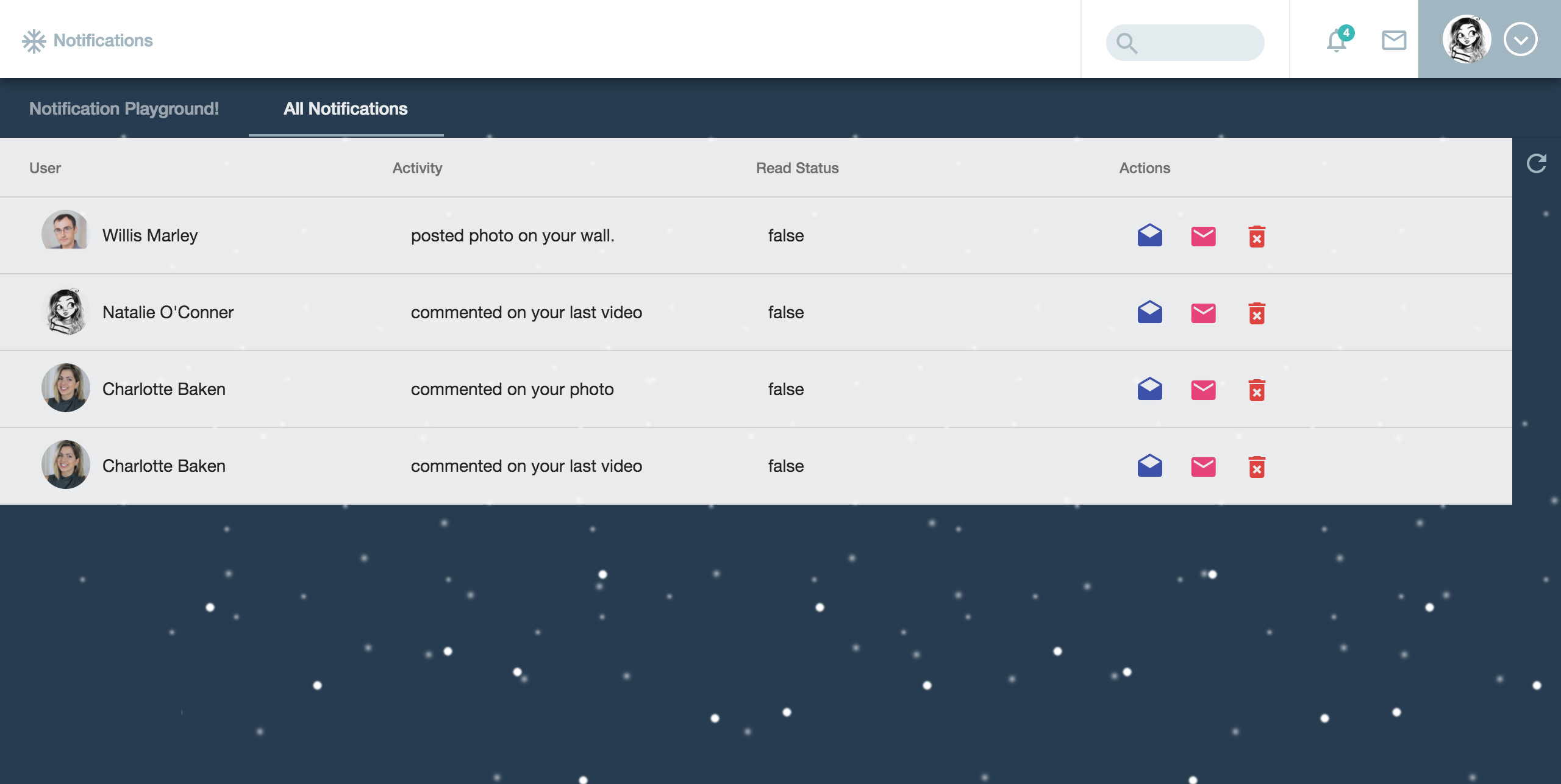This screenshot has height=784, width=1561.
Task: Mark Willis Marley notification as unread
Action: point(1203,236)
